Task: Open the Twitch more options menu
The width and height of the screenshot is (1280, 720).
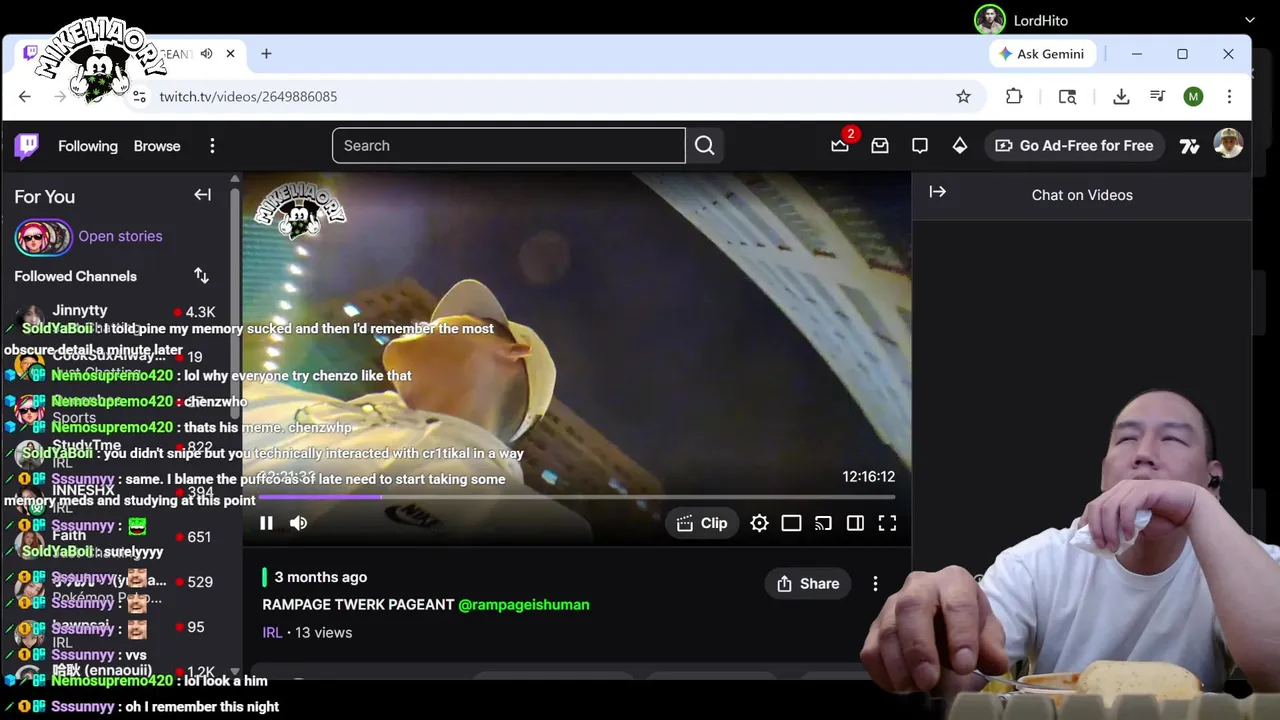Action: [212, 146]
